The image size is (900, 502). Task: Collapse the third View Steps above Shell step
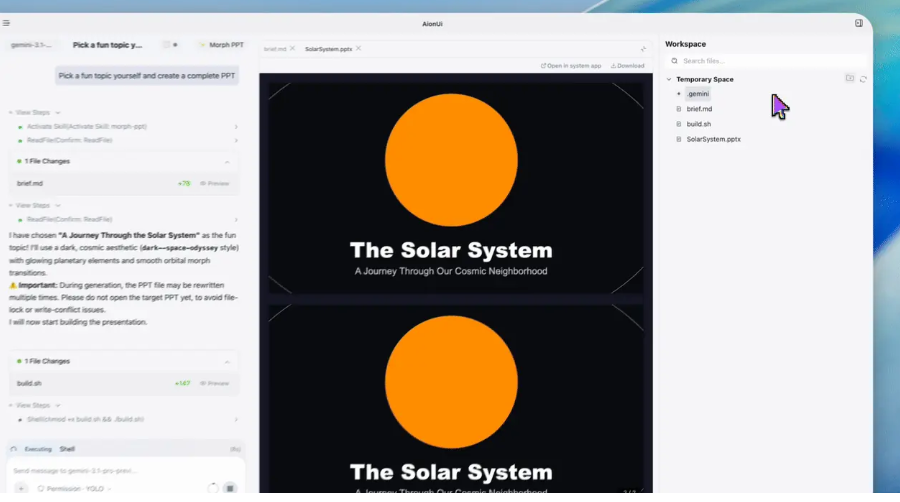(x=34, y=406)
